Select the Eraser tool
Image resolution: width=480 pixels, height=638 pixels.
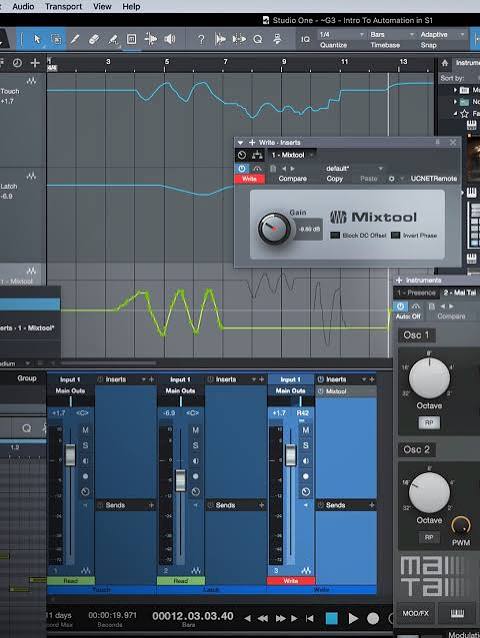(94, 39)
